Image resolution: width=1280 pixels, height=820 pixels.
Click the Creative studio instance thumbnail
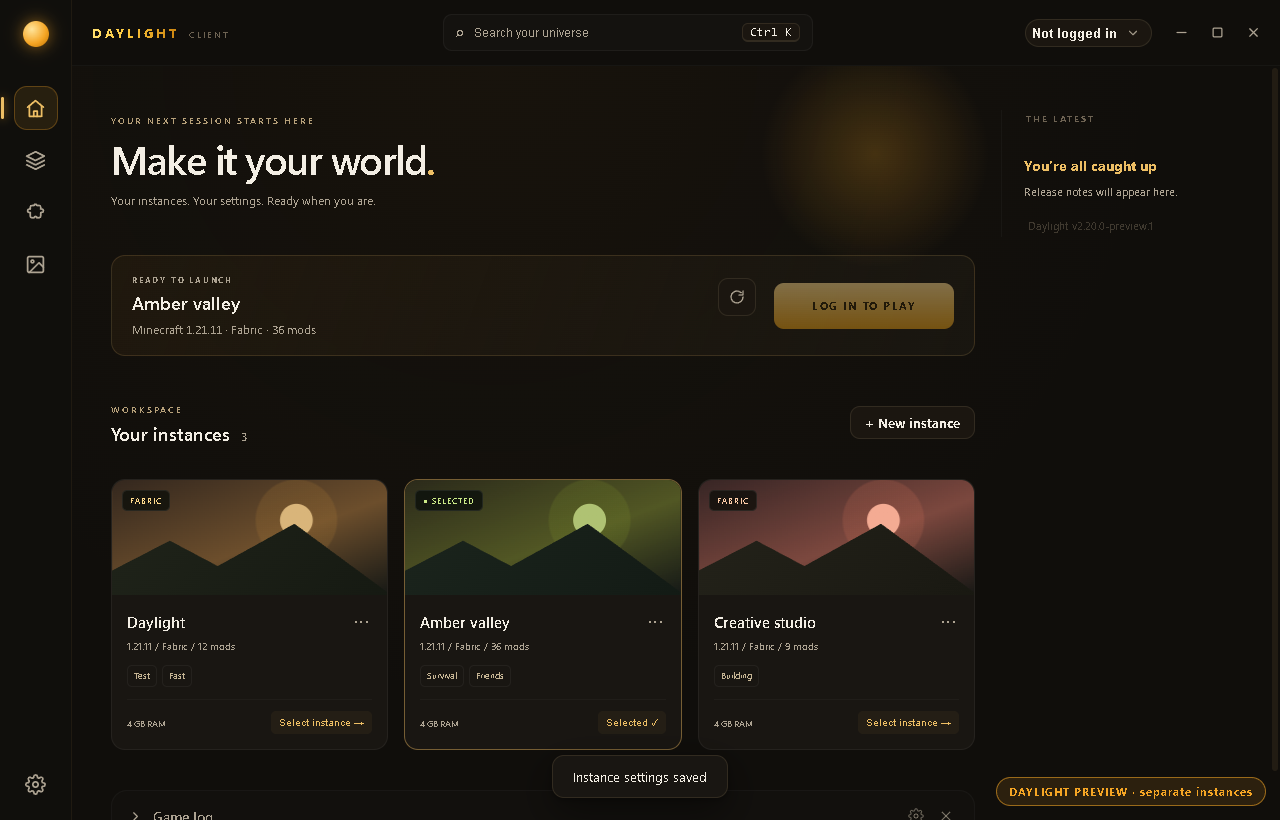(836, 538)
